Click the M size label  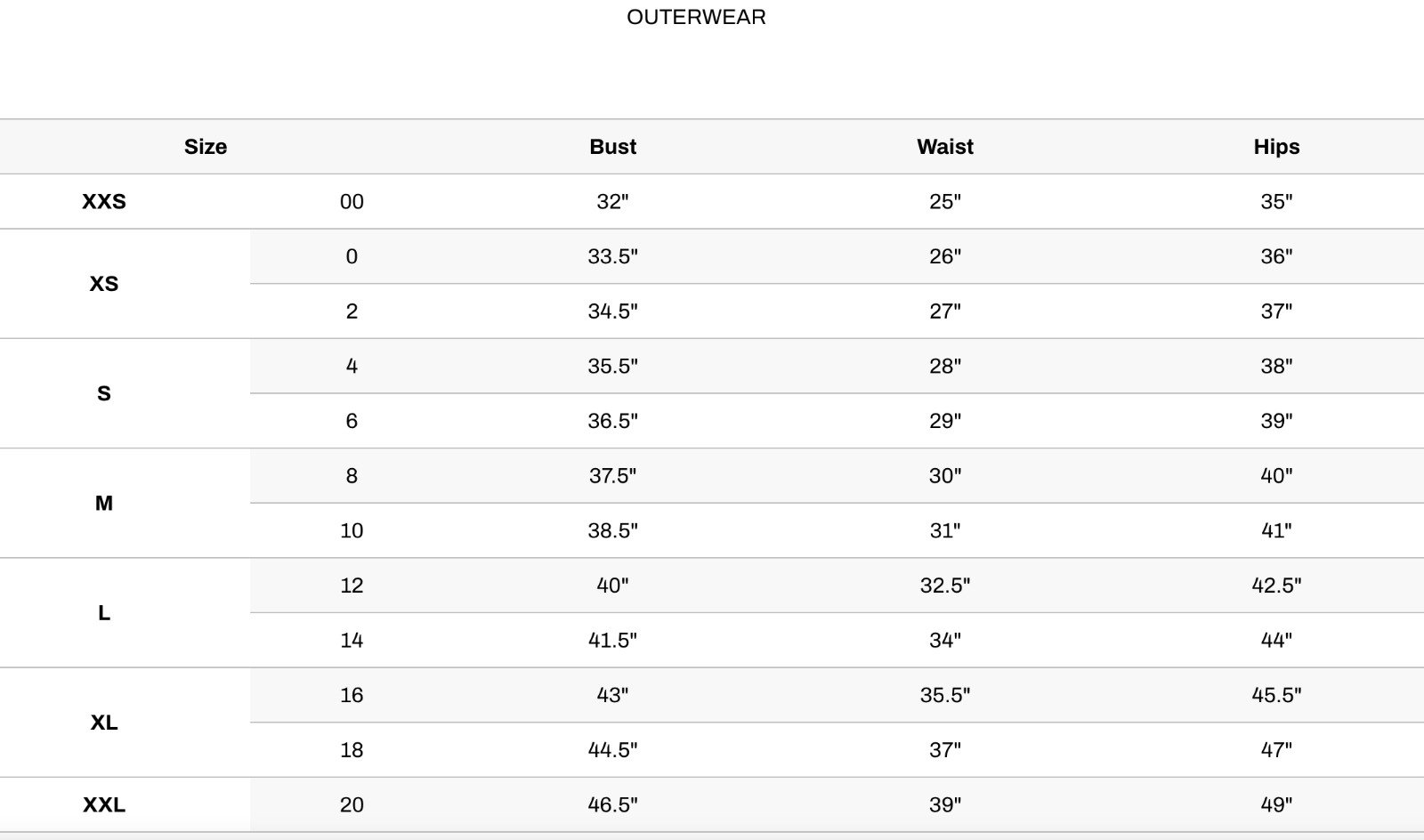coord(104,504)
